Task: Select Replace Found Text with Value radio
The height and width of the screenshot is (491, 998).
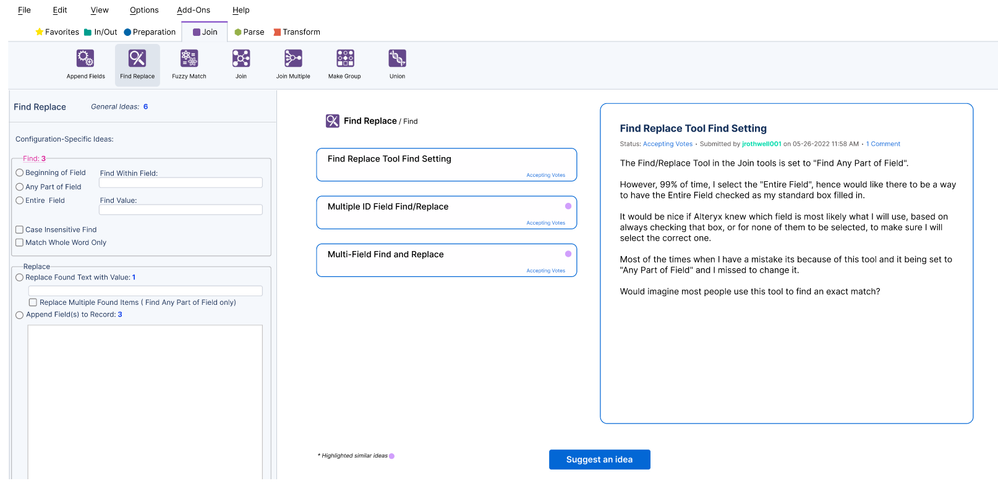Action: pyautogui.click(x=20, y=278)
